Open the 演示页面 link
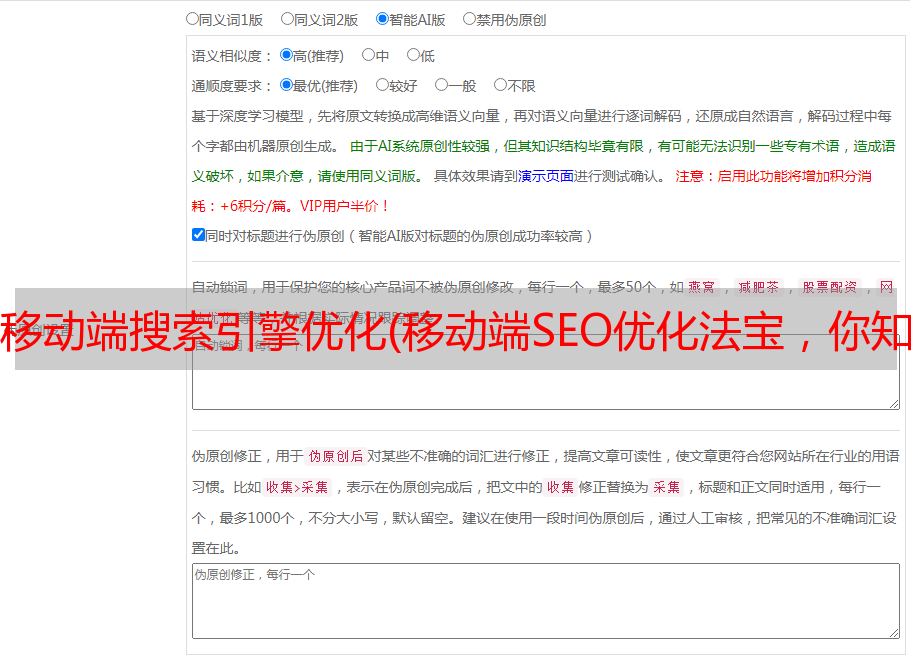911x658 pixels. (x=546, y=176)
